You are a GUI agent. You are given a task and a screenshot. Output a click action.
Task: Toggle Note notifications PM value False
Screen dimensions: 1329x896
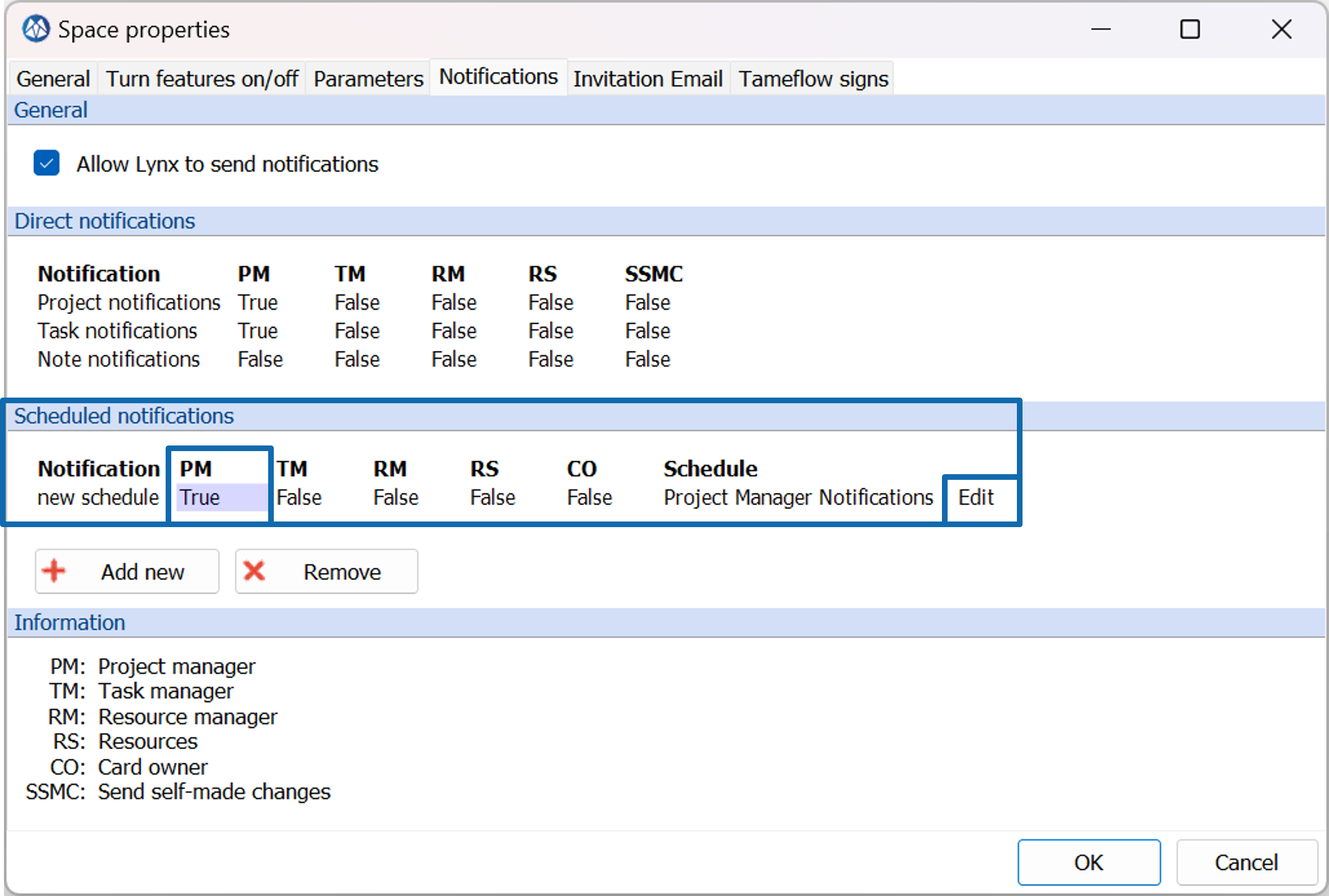coord(260,360)
